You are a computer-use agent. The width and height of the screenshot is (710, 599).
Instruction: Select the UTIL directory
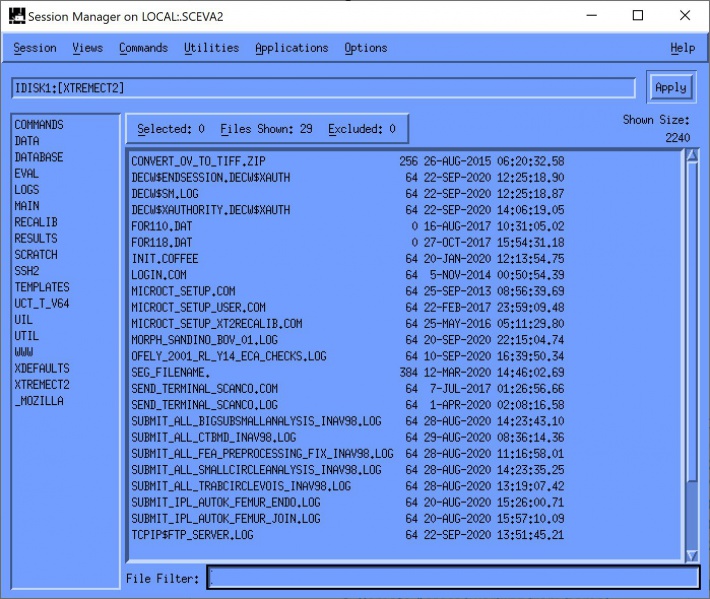(26, 336)
